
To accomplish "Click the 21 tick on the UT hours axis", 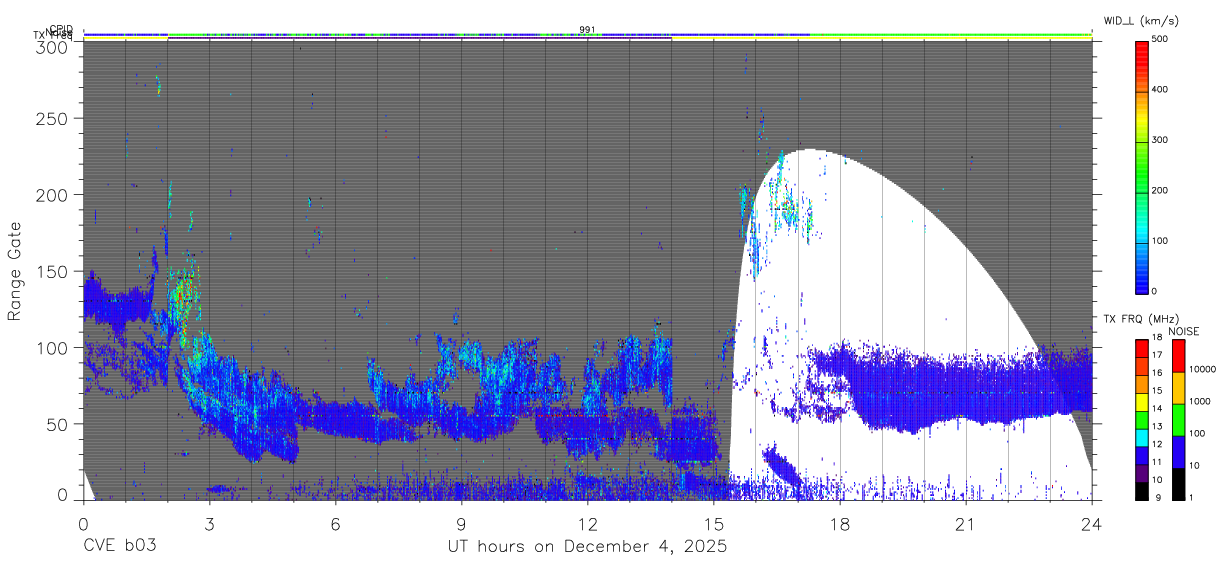I will pos(965,523).
